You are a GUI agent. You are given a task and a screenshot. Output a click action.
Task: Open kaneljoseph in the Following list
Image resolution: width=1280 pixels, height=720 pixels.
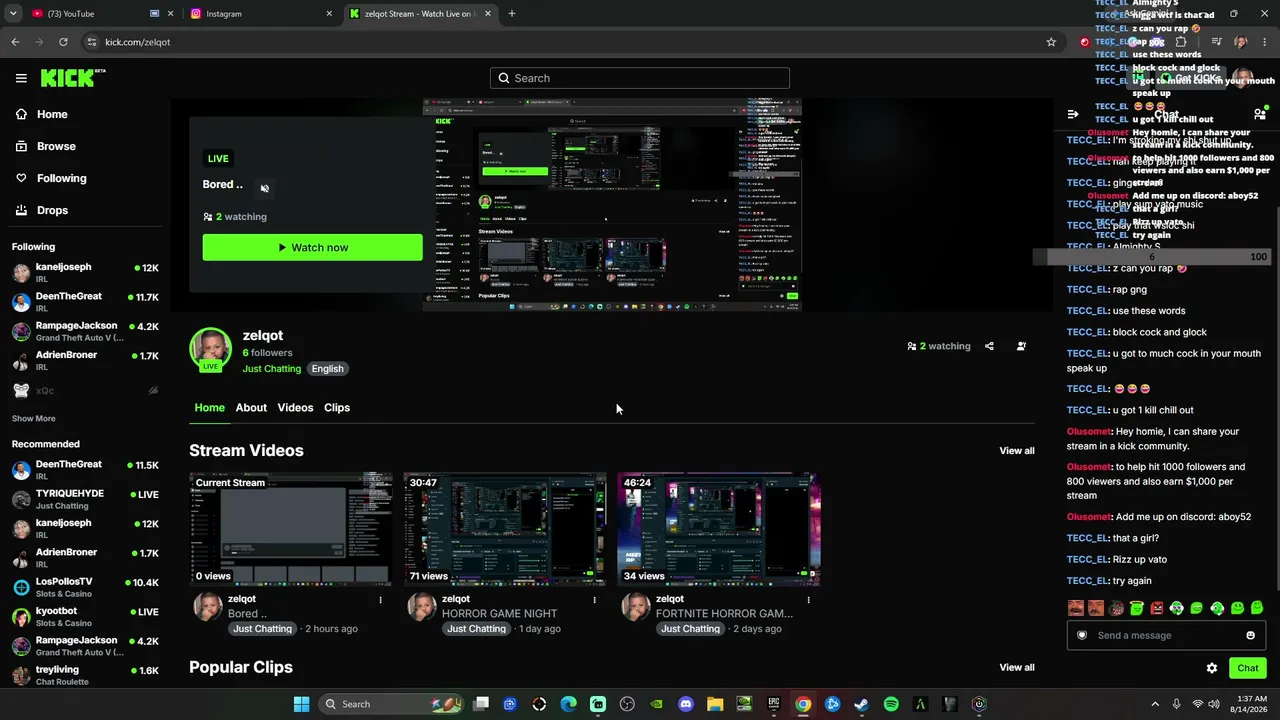[x=85, y=273]
